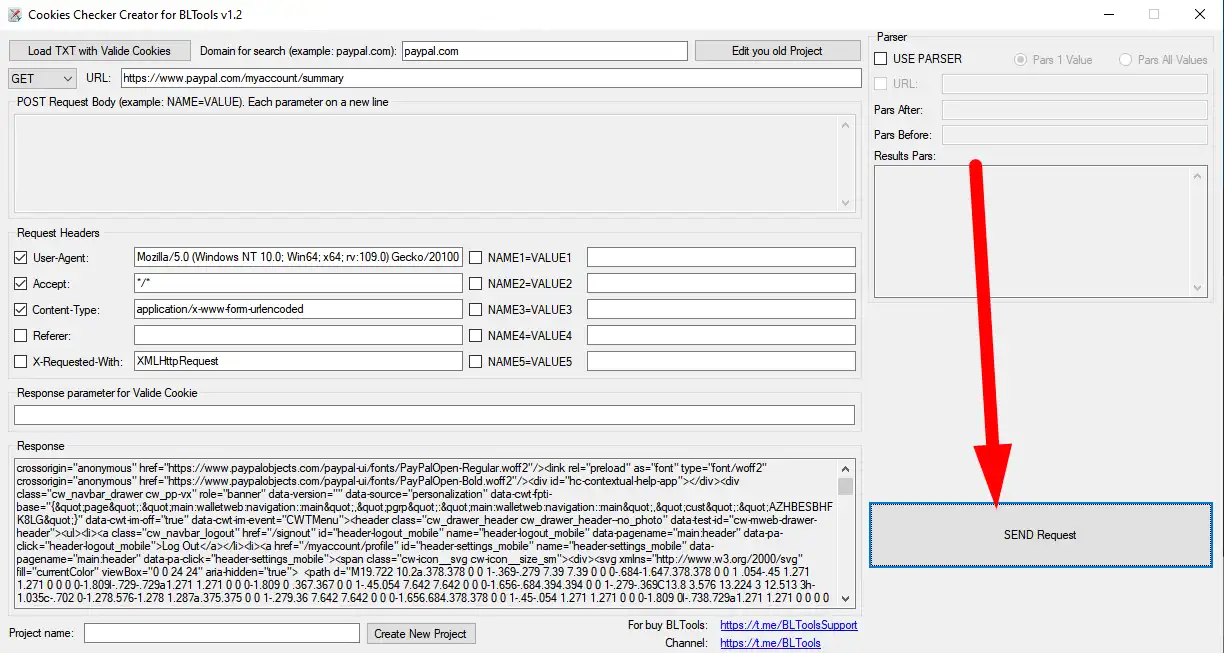Open the GET request method dropdown
Screen dimensions: 1224x653
(42, 78)
